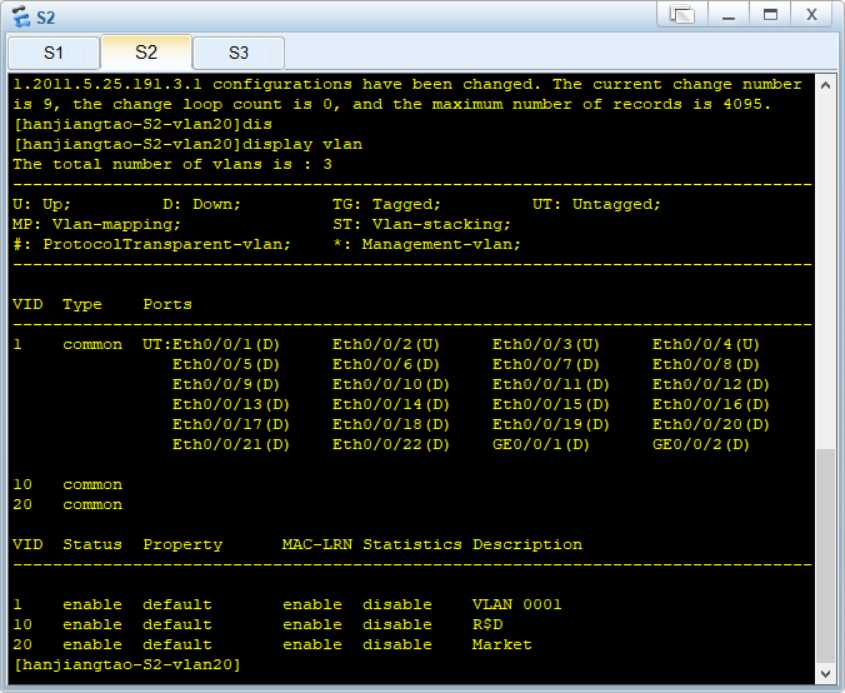Click description 'Market' for VLAN 20
The height and width of the screenshot is (693, 845).
(x=502, y=645)
